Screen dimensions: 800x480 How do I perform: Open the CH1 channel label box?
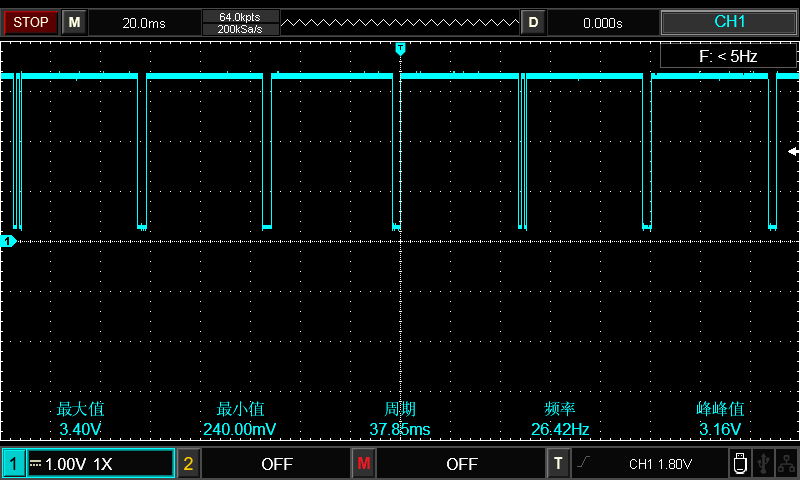coord(729,22)
